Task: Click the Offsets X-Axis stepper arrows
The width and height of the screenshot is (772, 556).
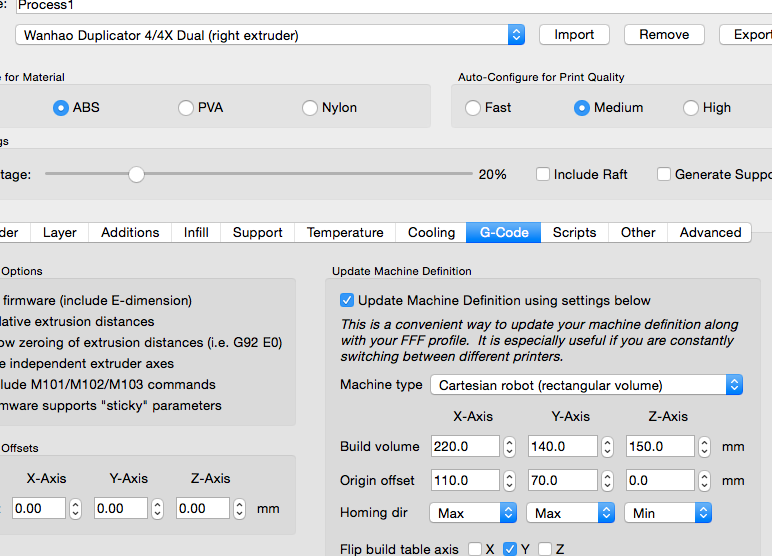Action: point(75,509)
